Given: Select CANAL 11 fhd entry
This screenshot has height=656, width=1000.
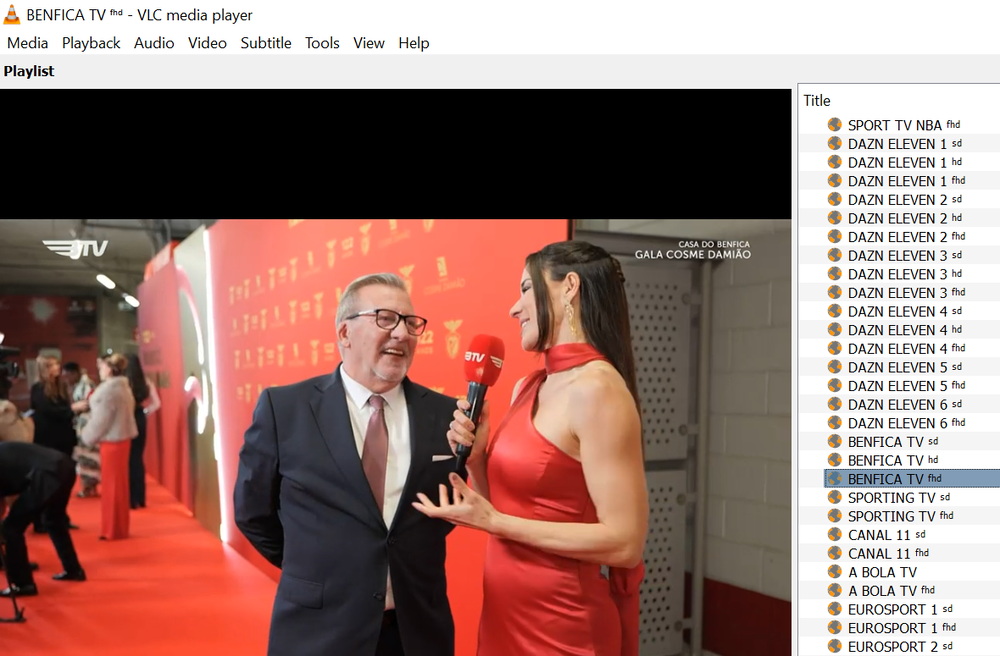Looking at the screenshot, I should pyautogui.click(x=888, y=553).
